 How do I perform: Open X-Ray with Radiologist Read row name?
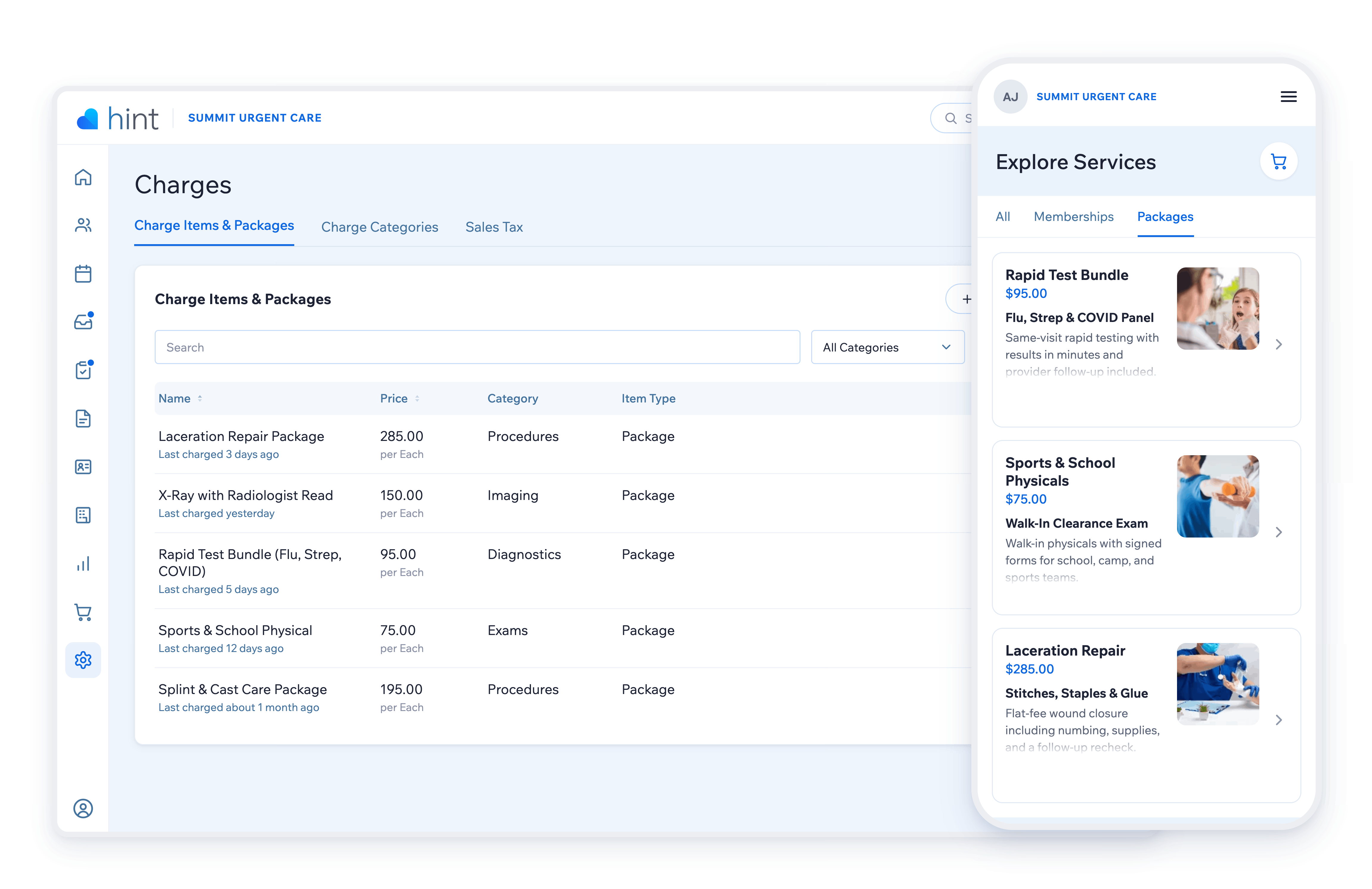(246, 495)
